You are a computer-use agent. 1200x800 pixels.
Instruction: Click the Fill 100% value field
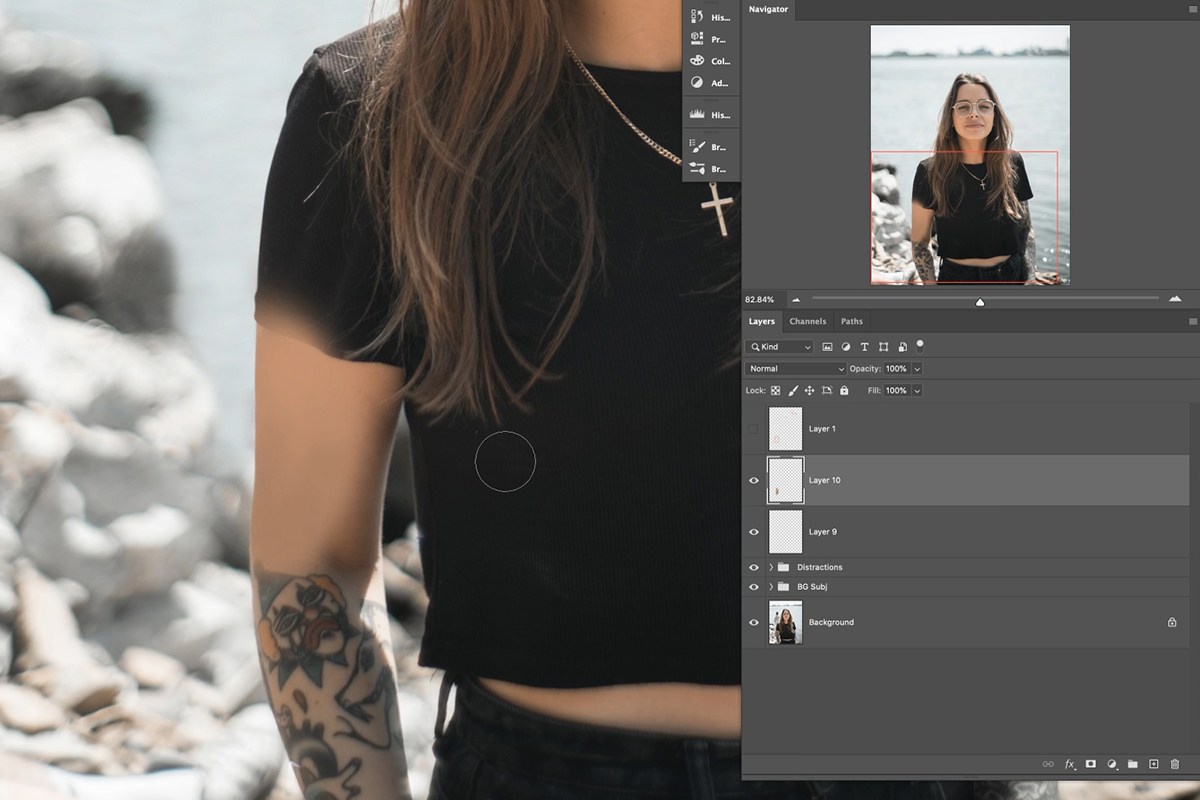click(x=896, y=391)
